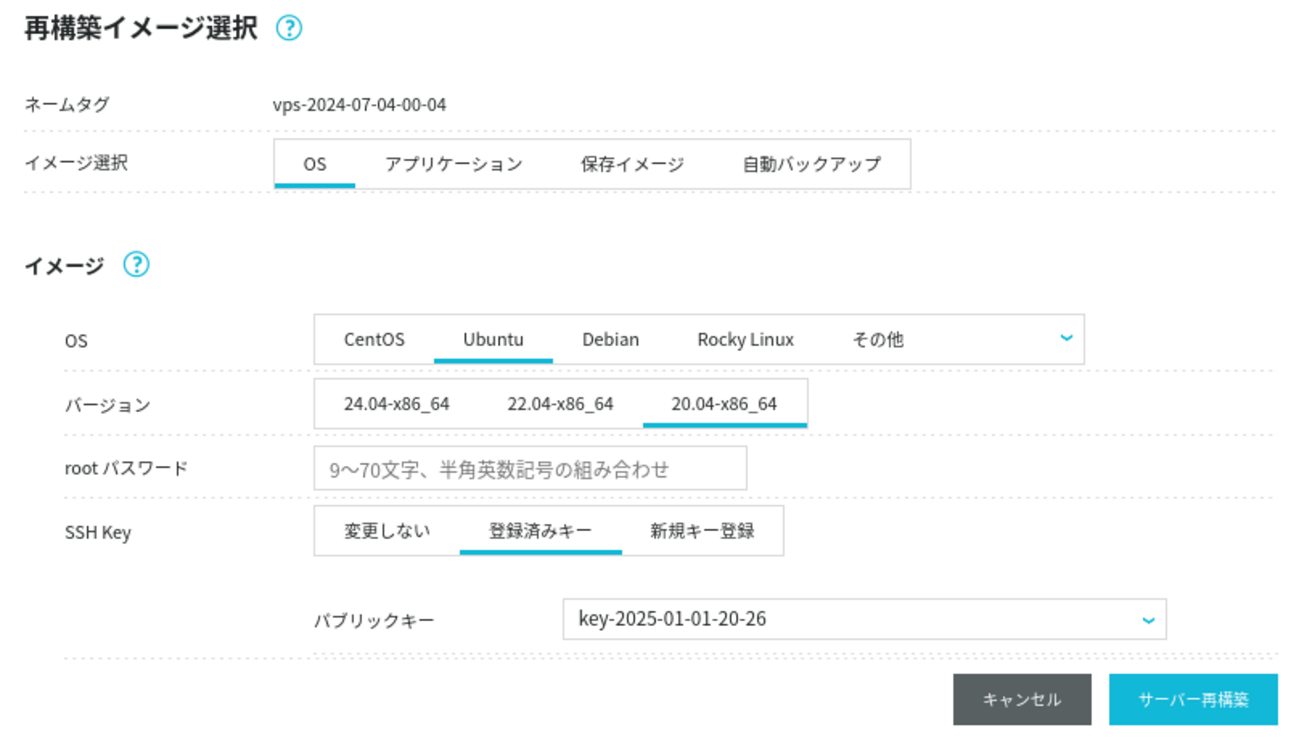Open the パブリックキー key dropdown
Screen dimensions: 1299x751
pyautogui.click(x=864, y=620)
